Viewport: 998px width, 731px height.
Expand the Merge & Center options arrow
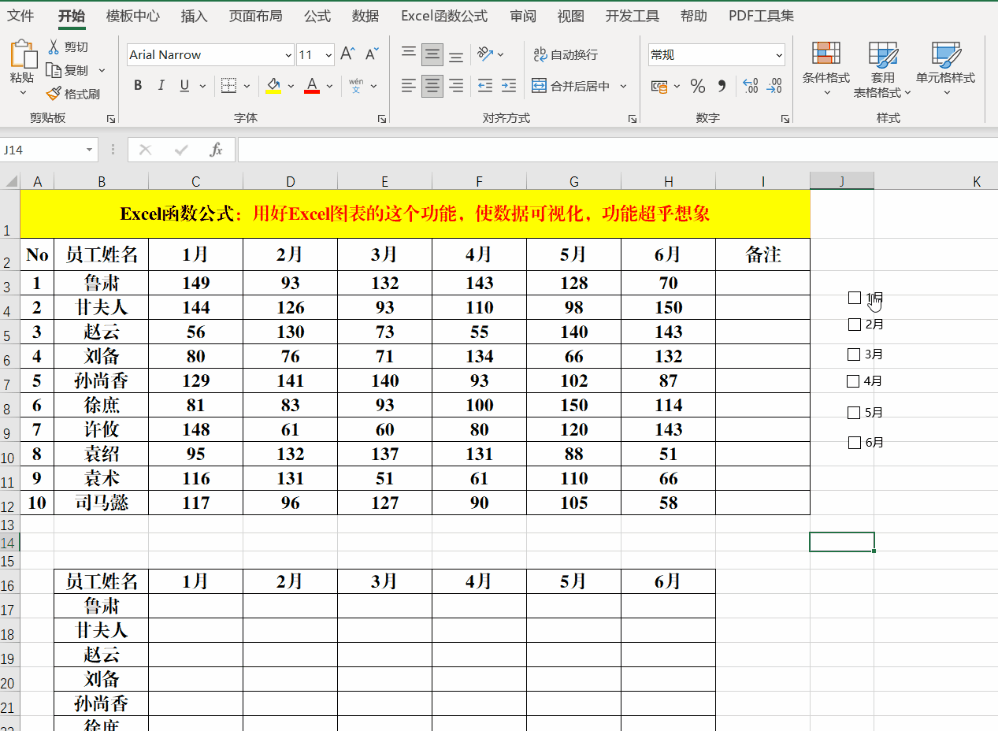click(623, 85)
